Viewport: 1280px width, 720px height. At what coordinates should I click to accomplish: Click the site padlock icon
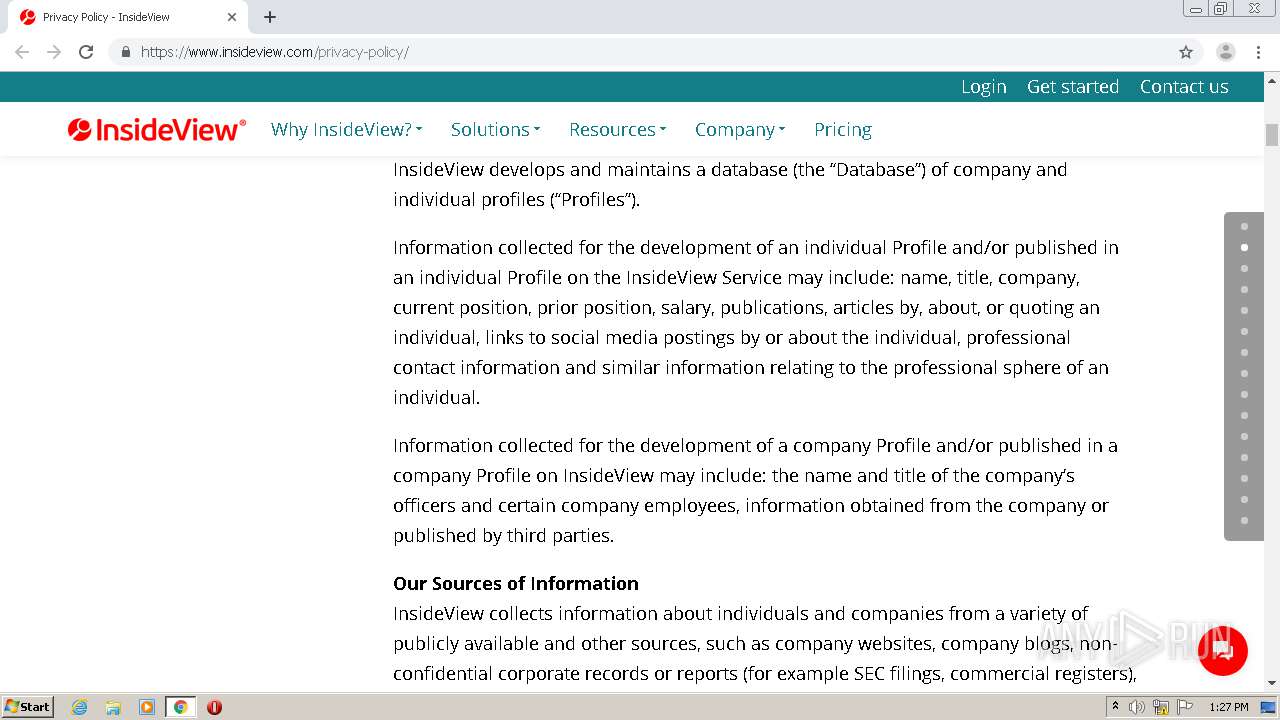click(125, 52)
